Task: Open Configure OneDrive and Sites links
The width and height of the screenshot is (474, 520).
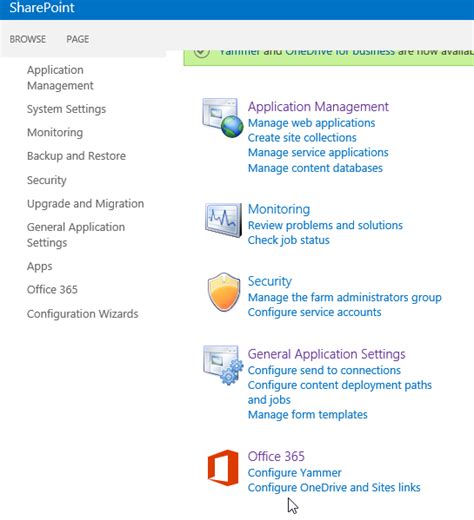Action: pyautogui.click(x=334, y=487)
